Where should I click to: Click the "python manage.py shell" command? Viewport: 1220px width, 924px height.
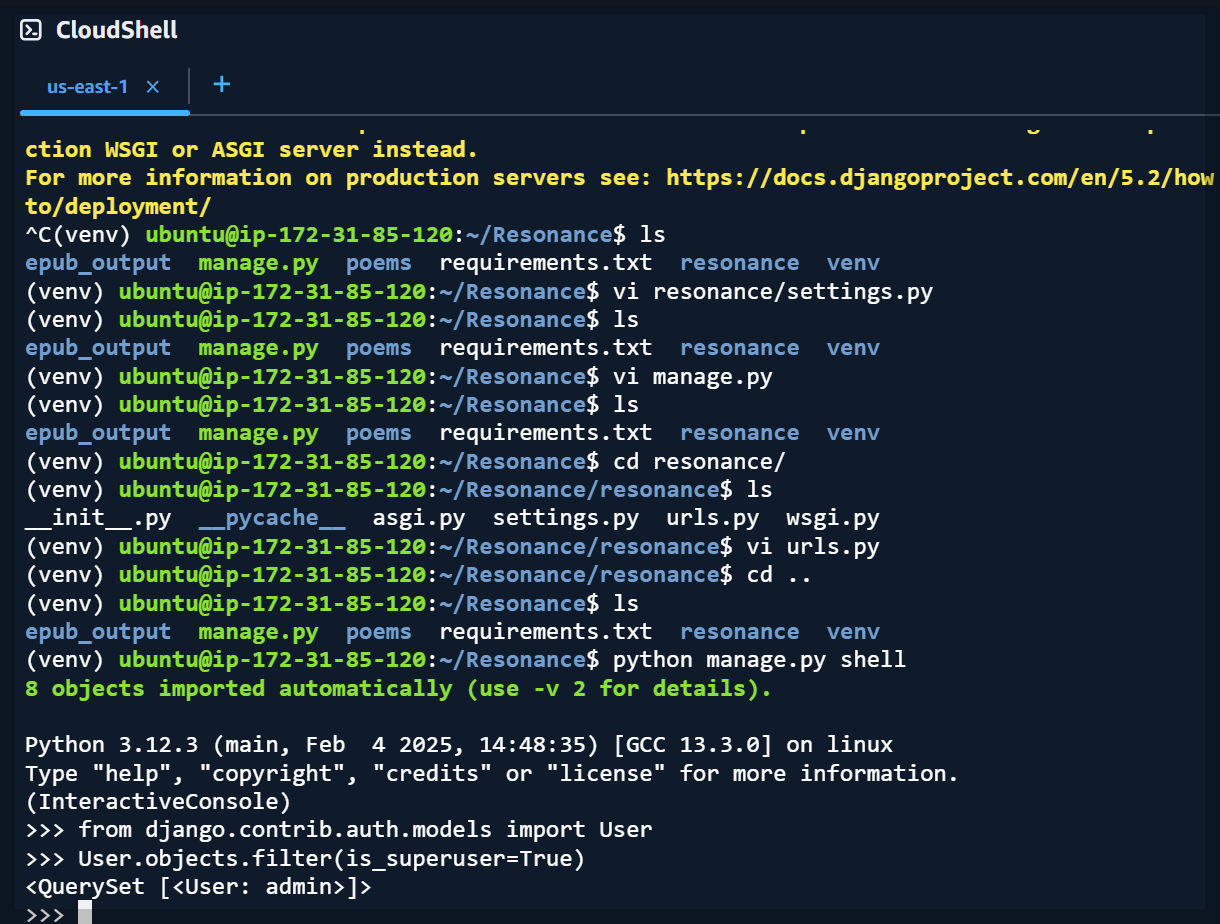(759, 660)
